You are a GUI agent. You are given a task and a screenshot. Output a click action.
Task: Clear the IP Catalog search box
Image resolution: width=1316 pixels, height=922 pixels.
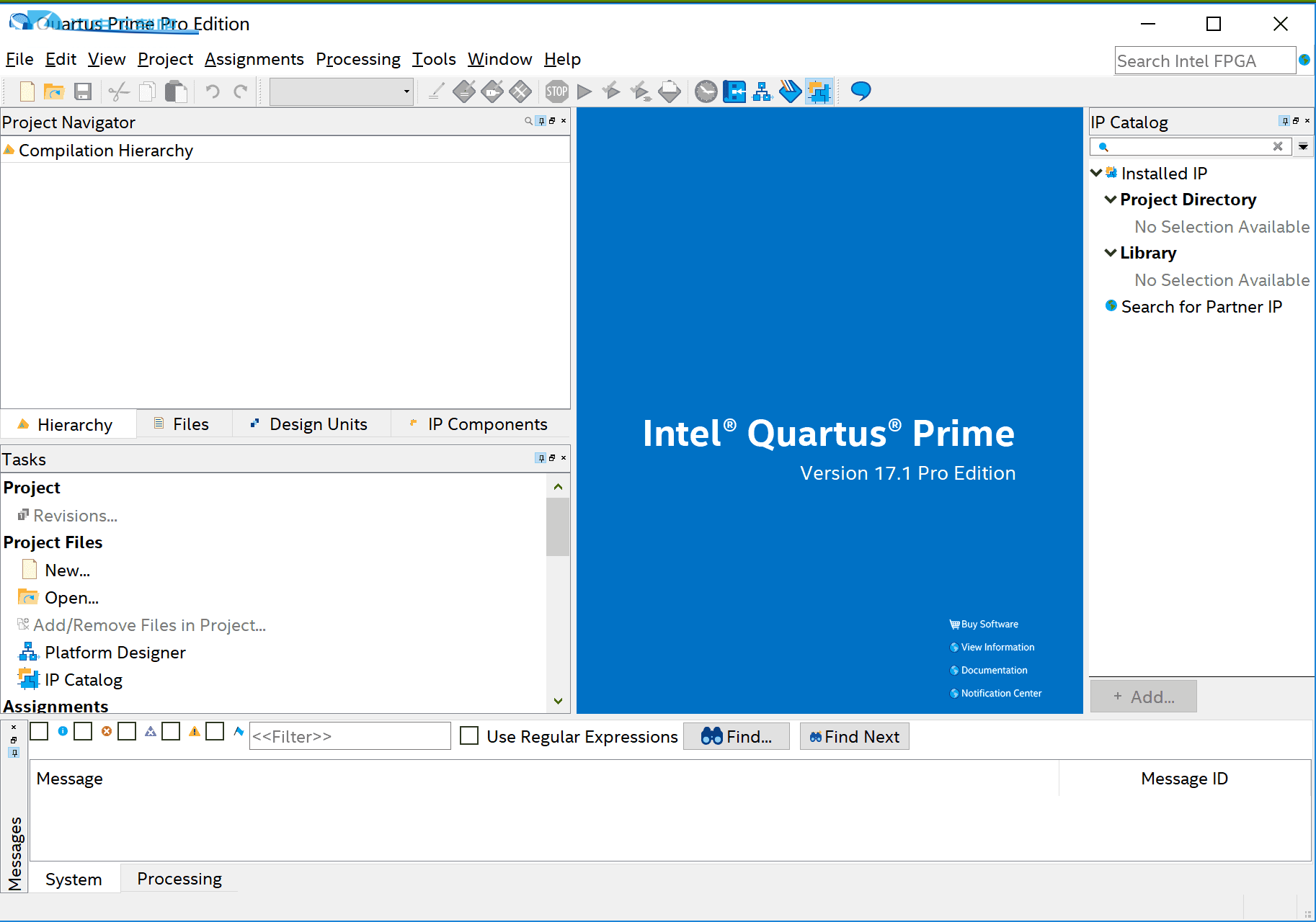pyautogui.click(x=1278, y=146)
